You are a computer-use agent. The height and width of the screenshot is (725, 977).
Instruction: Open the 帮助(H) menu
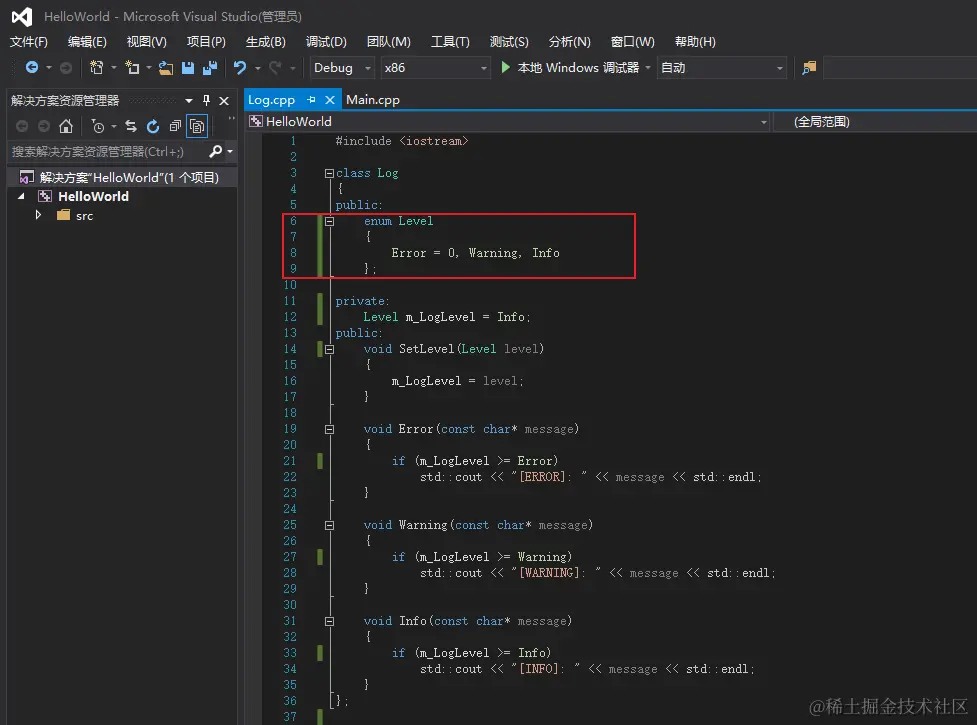pos(695,42)
